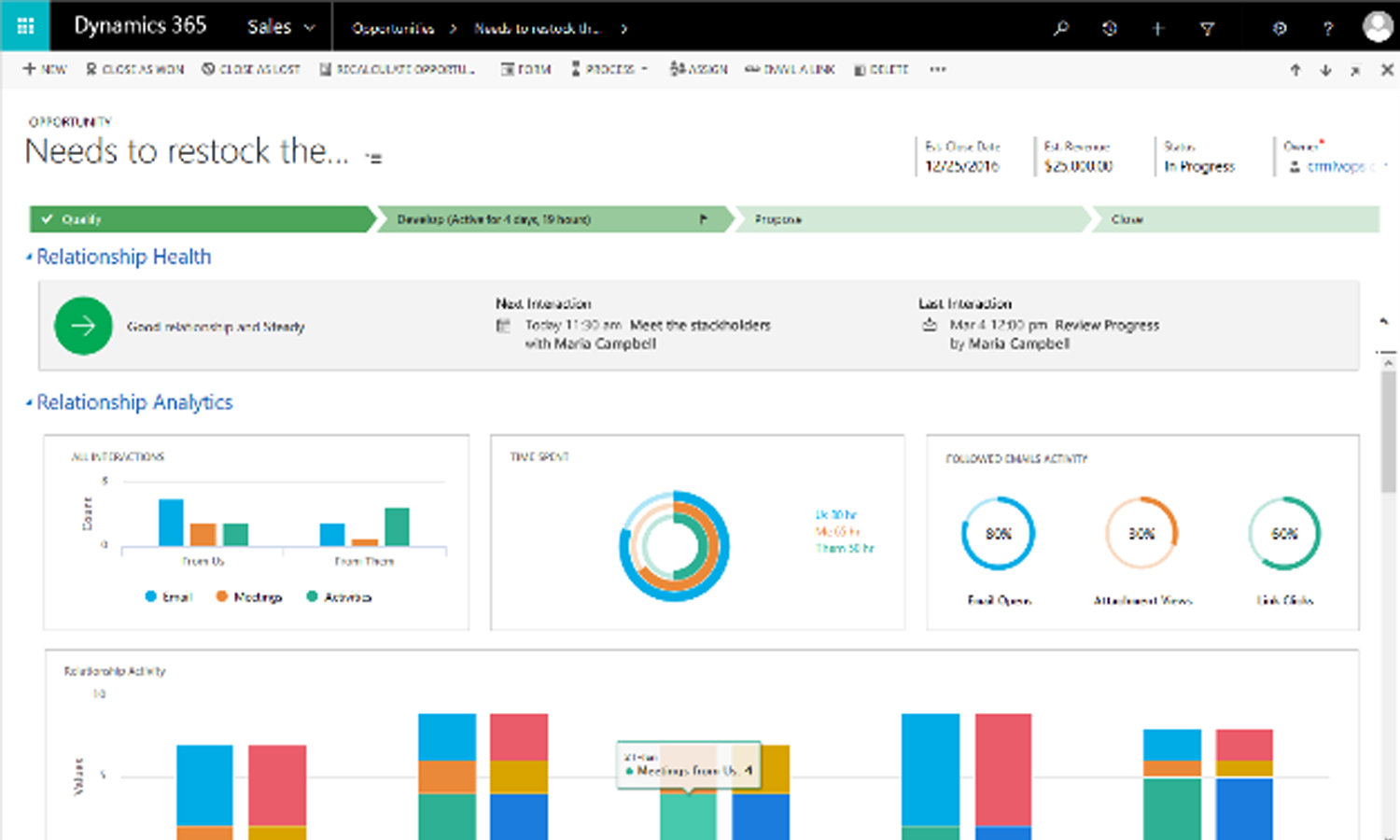This screenshot has width=1400, height=840.
Task: Click the tallest blue From Us email bar
Action: [x=171, y=523]
